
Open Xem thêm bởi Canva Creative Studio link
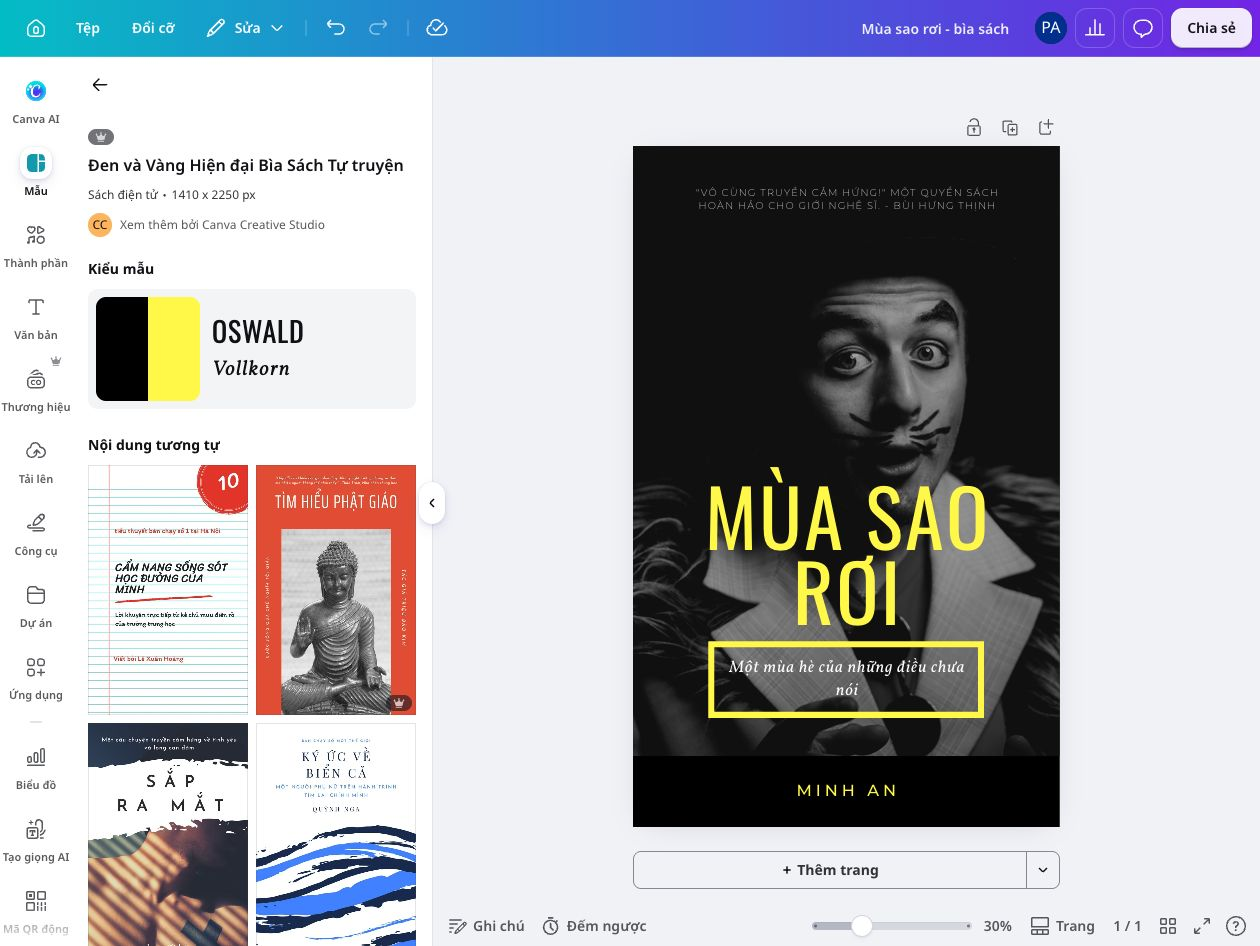pos(222,225)
